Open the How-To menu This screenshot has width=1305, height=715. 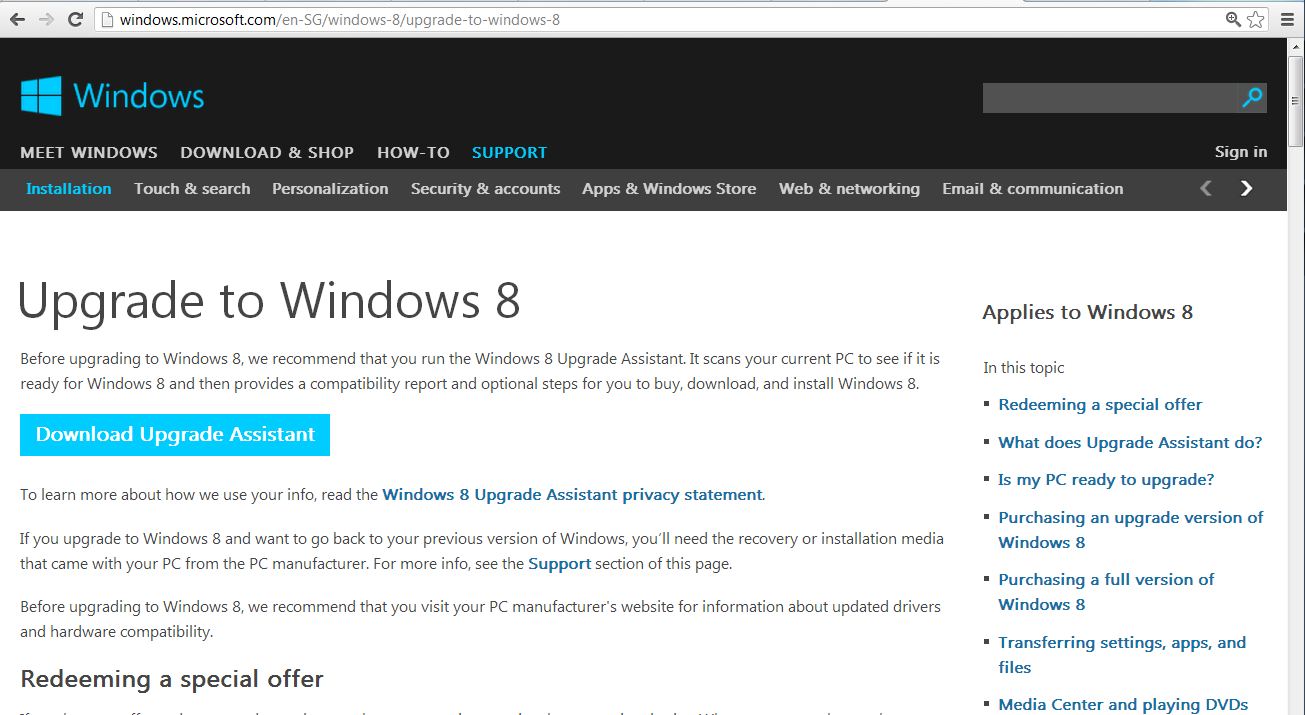pos(413,152)
